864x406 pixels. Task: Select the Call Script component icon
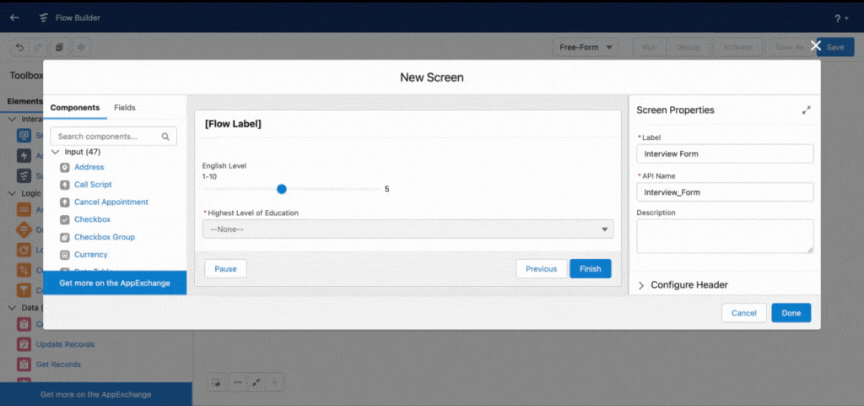pos(64,185)
